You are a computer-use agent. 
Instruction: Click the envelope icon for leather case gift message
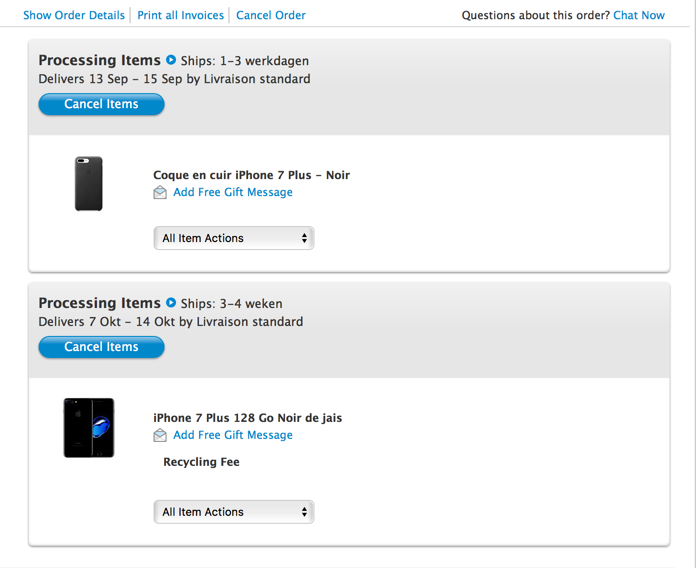[160, 193]
